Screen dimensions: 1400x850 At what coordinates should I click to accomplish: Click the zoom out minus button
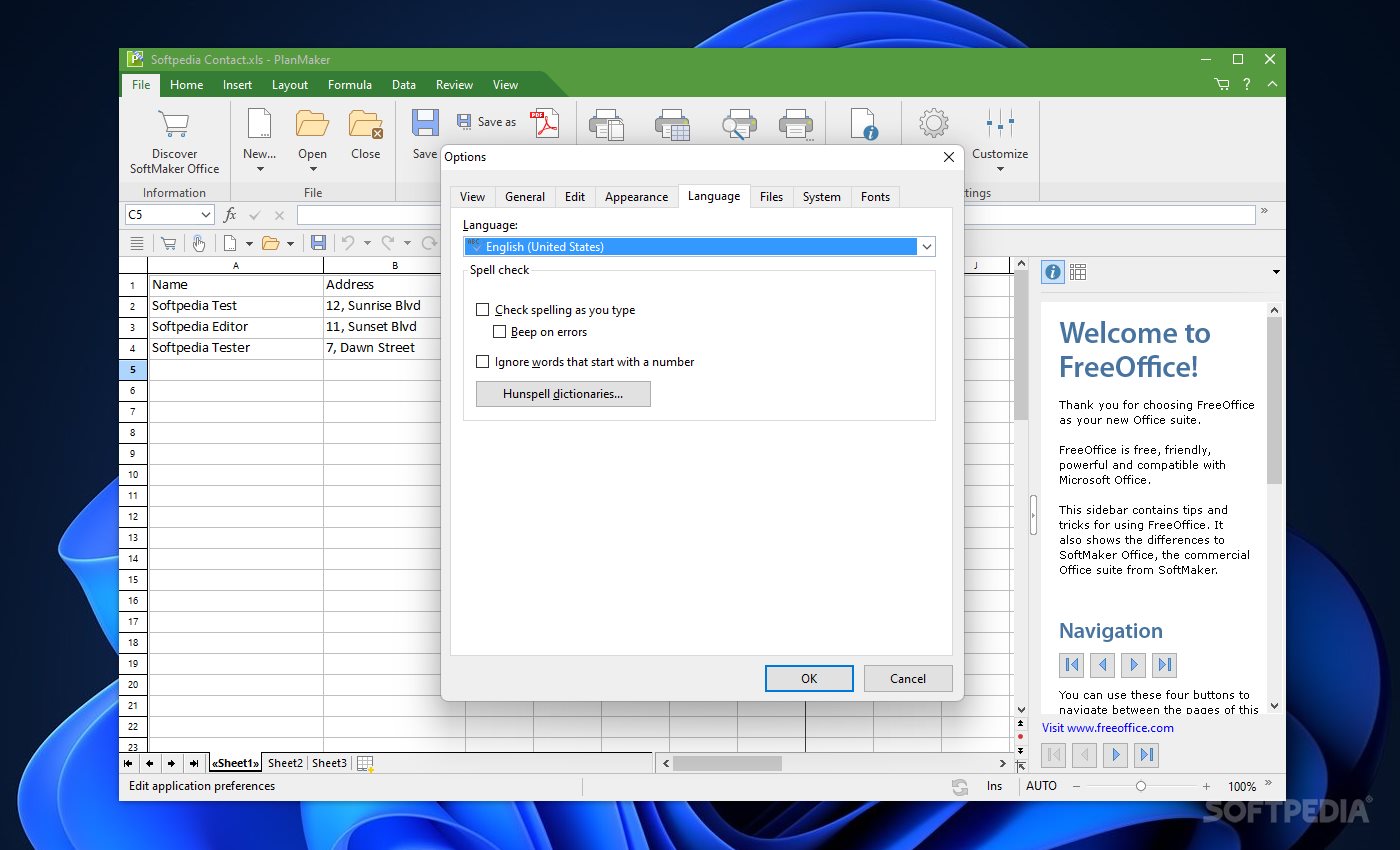click(x=1076, y=787)
